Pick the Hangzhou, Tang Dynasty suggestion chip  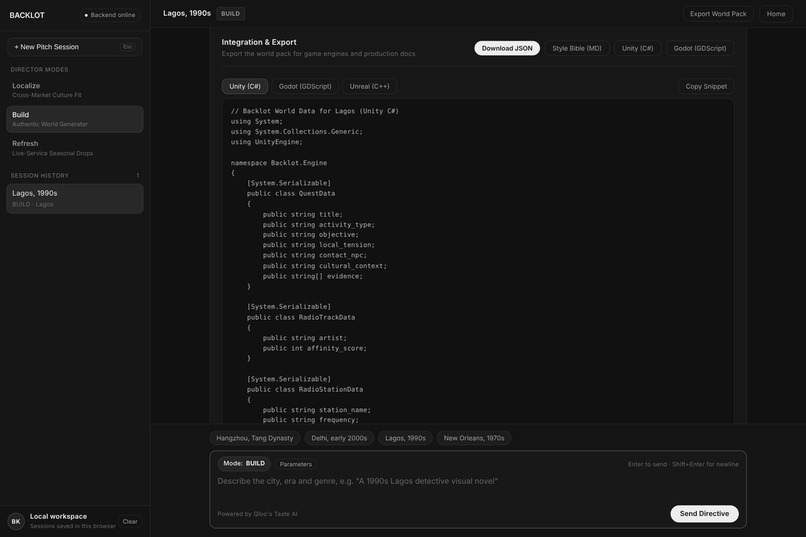coord(254,438)
